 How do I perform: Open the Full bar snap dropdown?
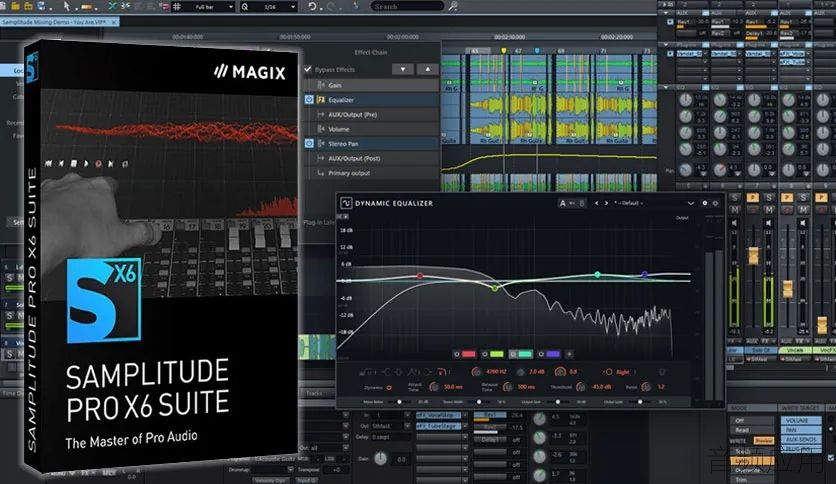click(x=231, y=7)
